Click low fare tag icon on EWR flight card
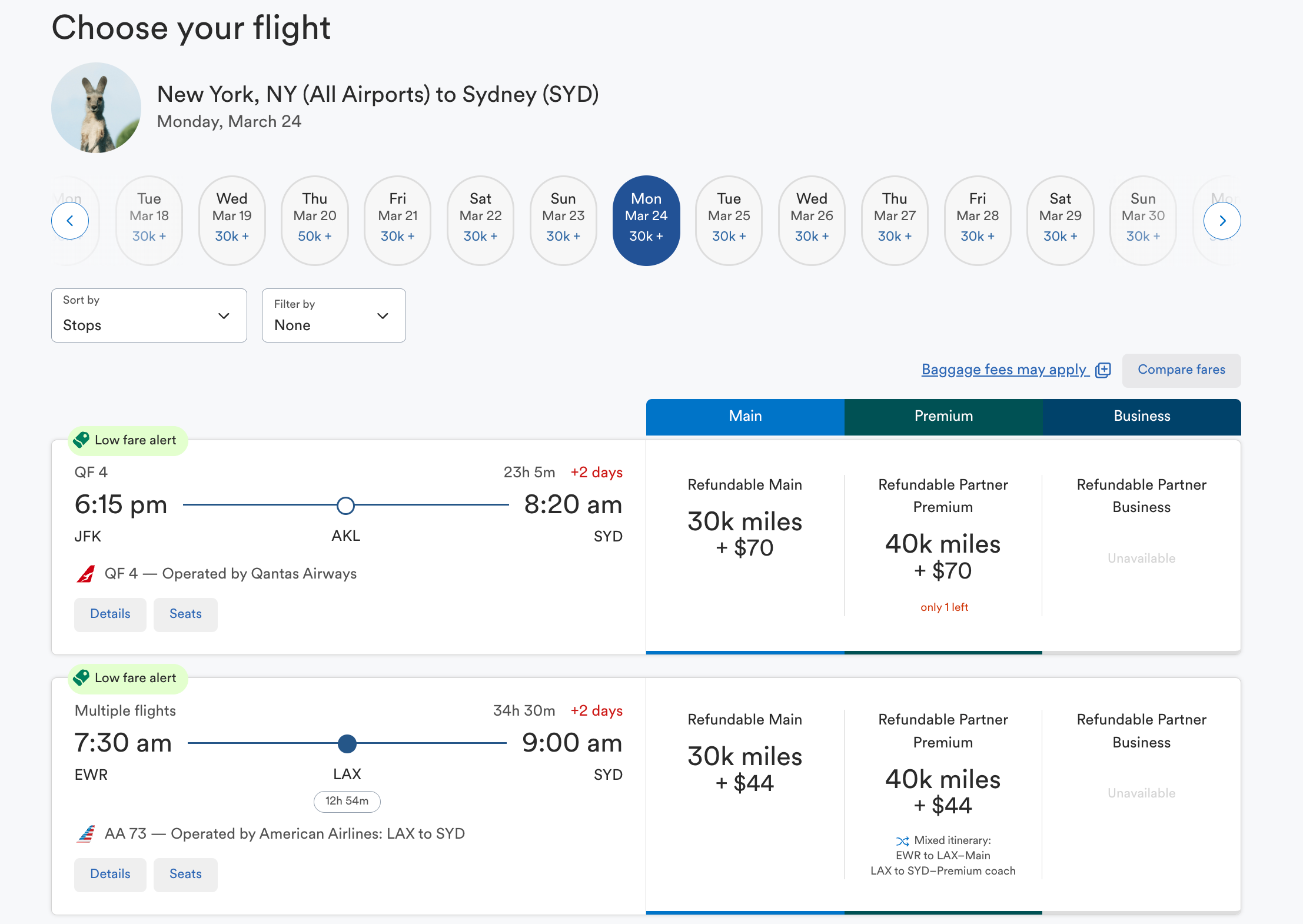Screen dimensions: 1303x924 pos(81,677)
